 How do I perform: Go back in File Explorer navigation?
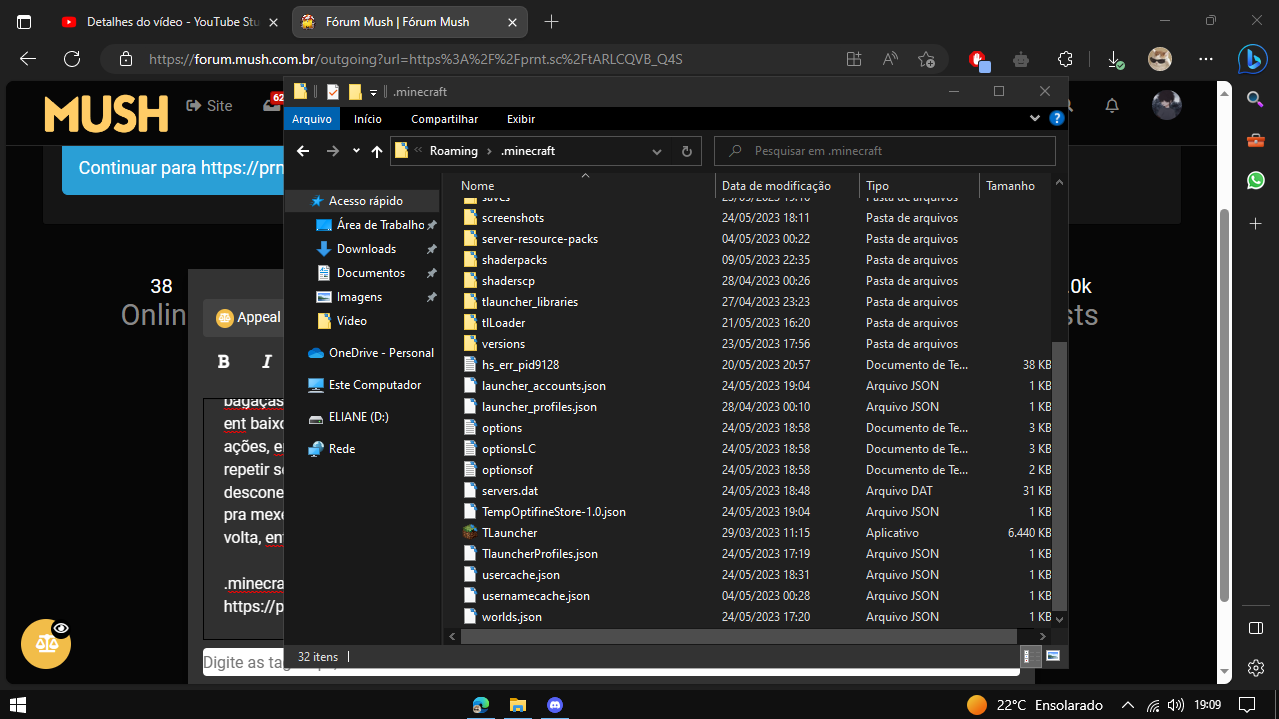tap(303, 151)
